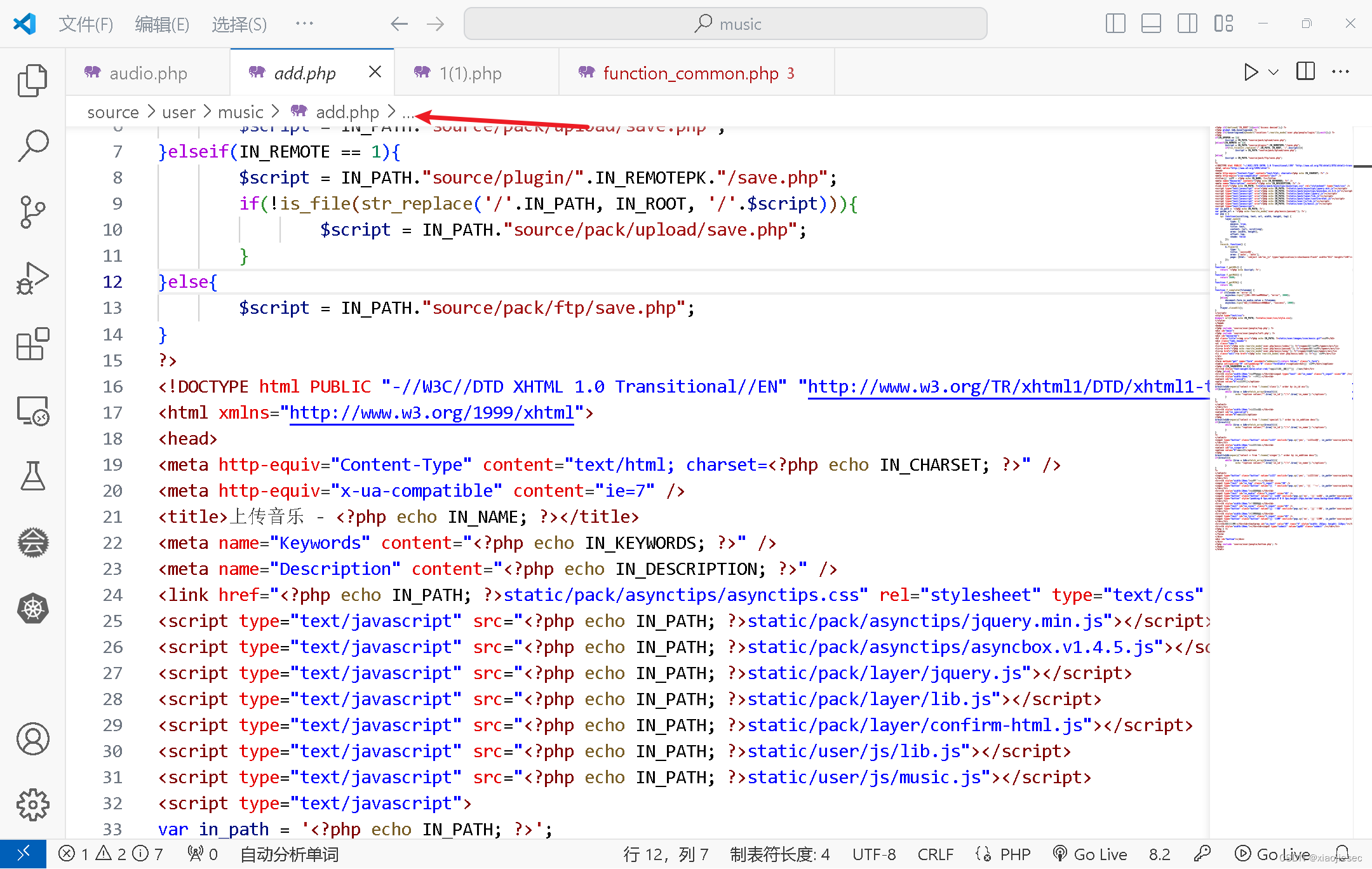Viewport: 1372px width, 869px height.
Task: Change UTF-8 encoding in status bar
Action: pyautogui.click(x=874, y=854)
